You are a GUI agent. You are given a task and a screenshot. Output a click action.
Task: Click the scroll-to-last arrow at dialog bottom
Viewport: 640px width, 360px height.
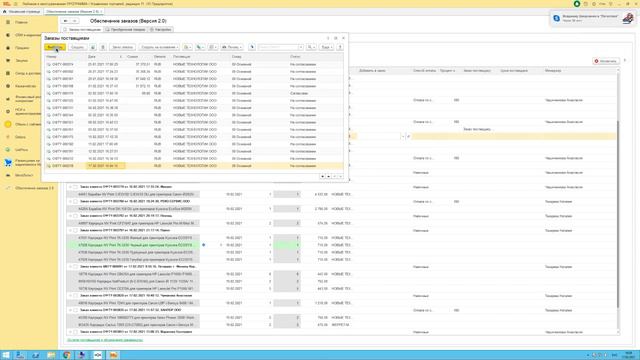point(340,176)
